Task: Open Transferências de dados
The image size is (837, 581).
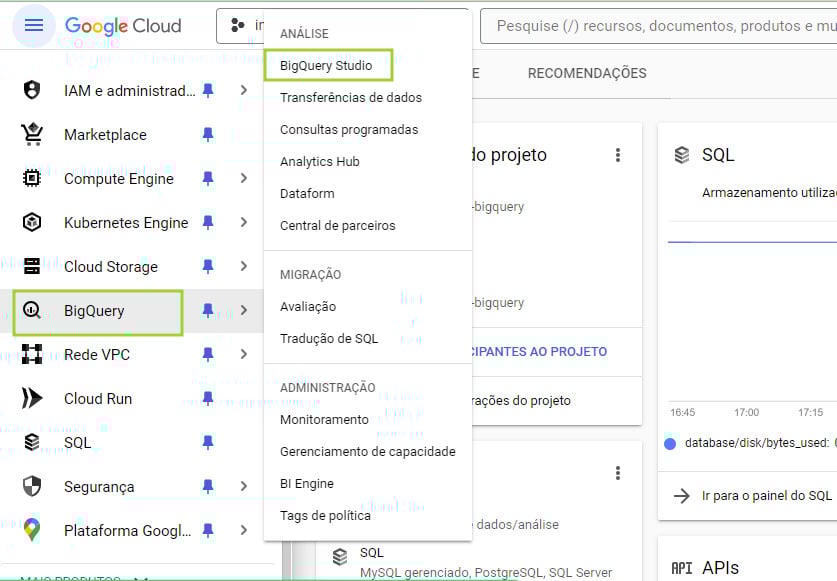Action: click(x=351, y=98)
